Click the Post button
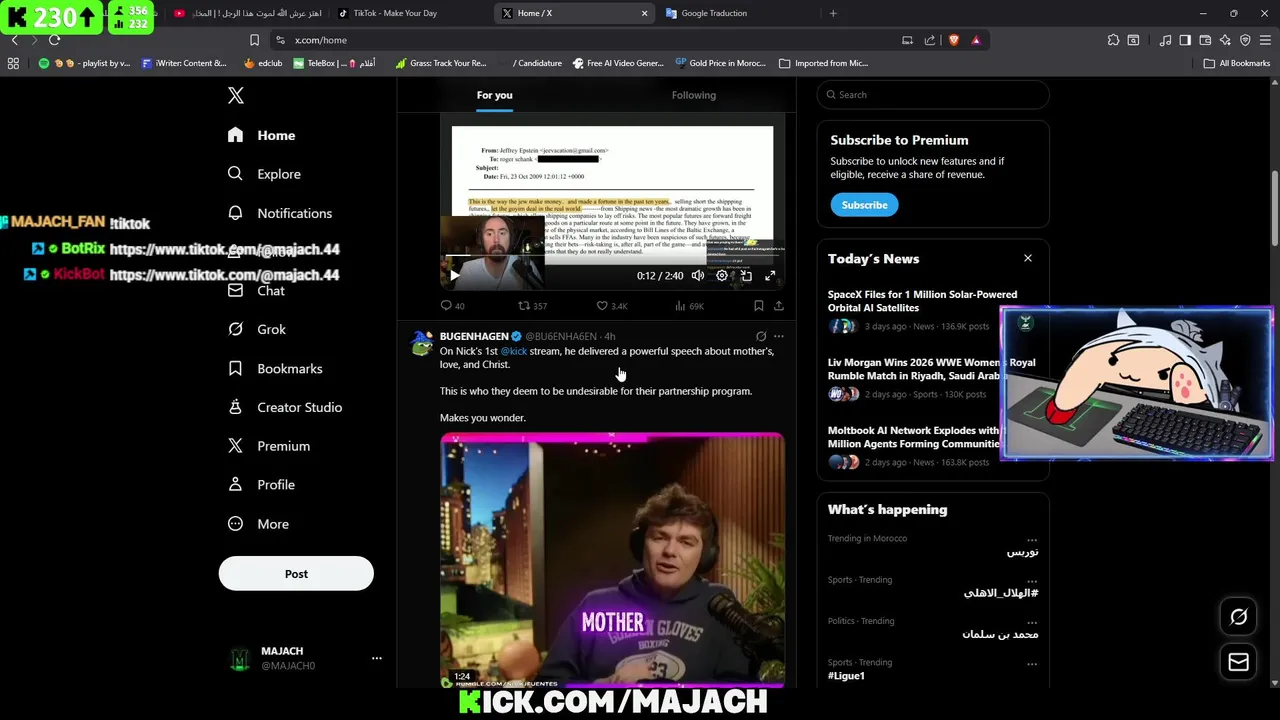 (296, 574)
